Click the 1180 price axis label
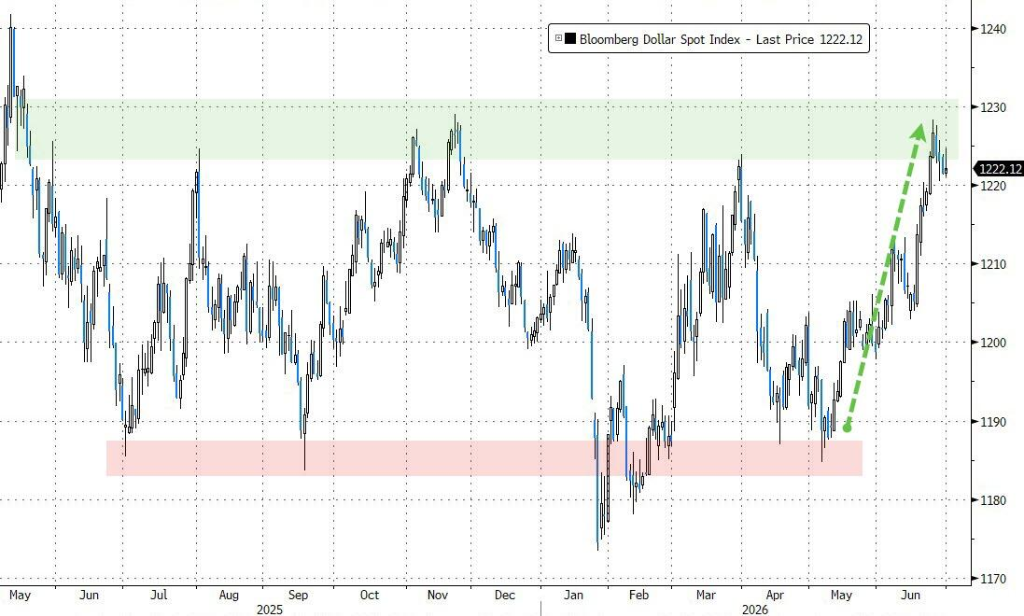 (992, 500)
